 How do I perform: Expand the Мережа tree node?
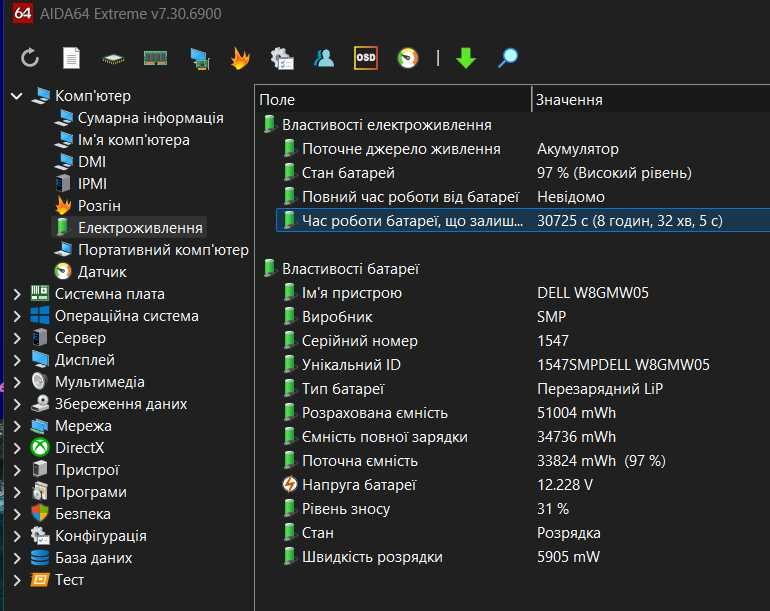click(17, 426)
